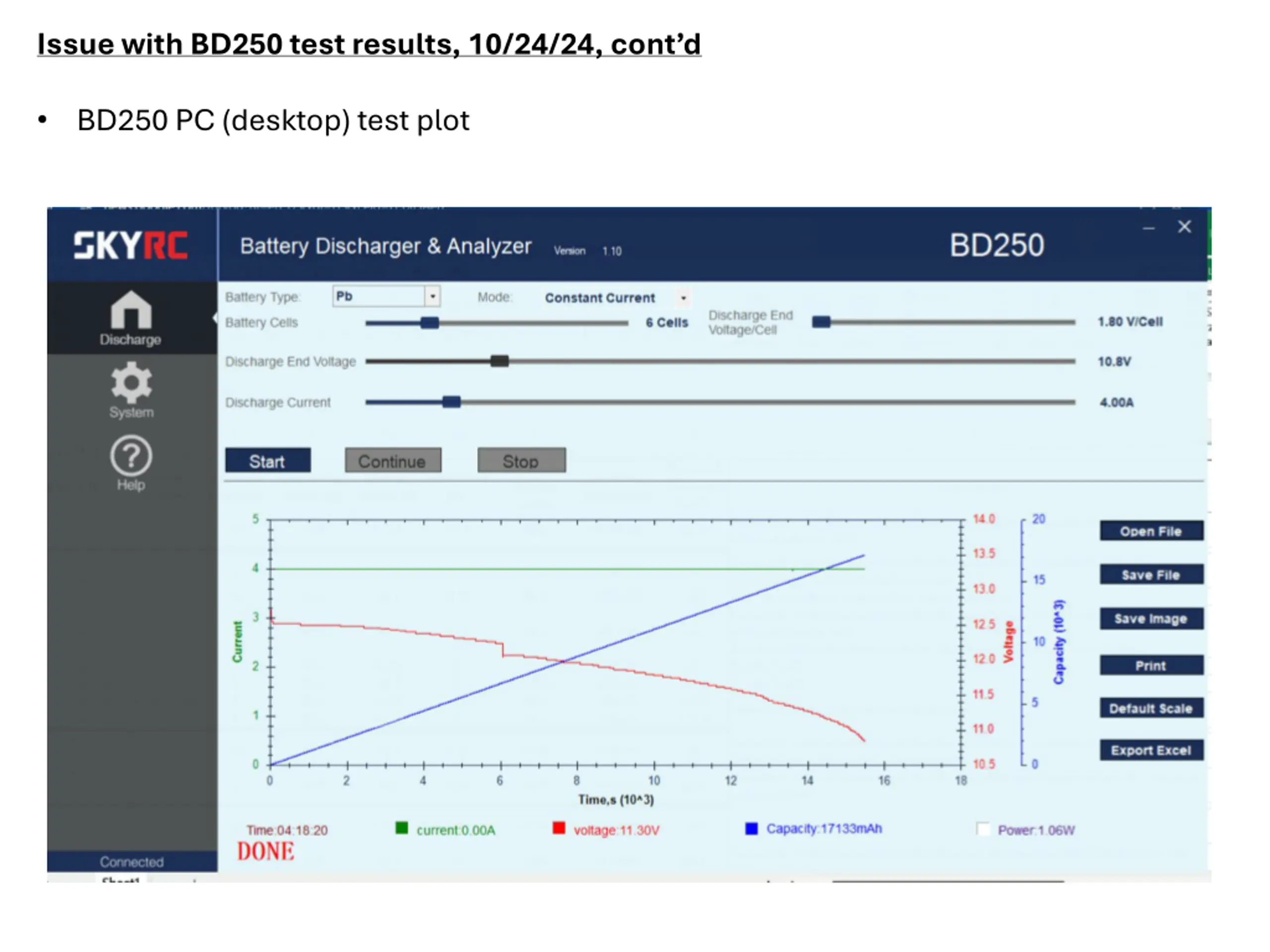
Task: Click the Save File button
Action: pyautogui.click(x=1151, y=574)
